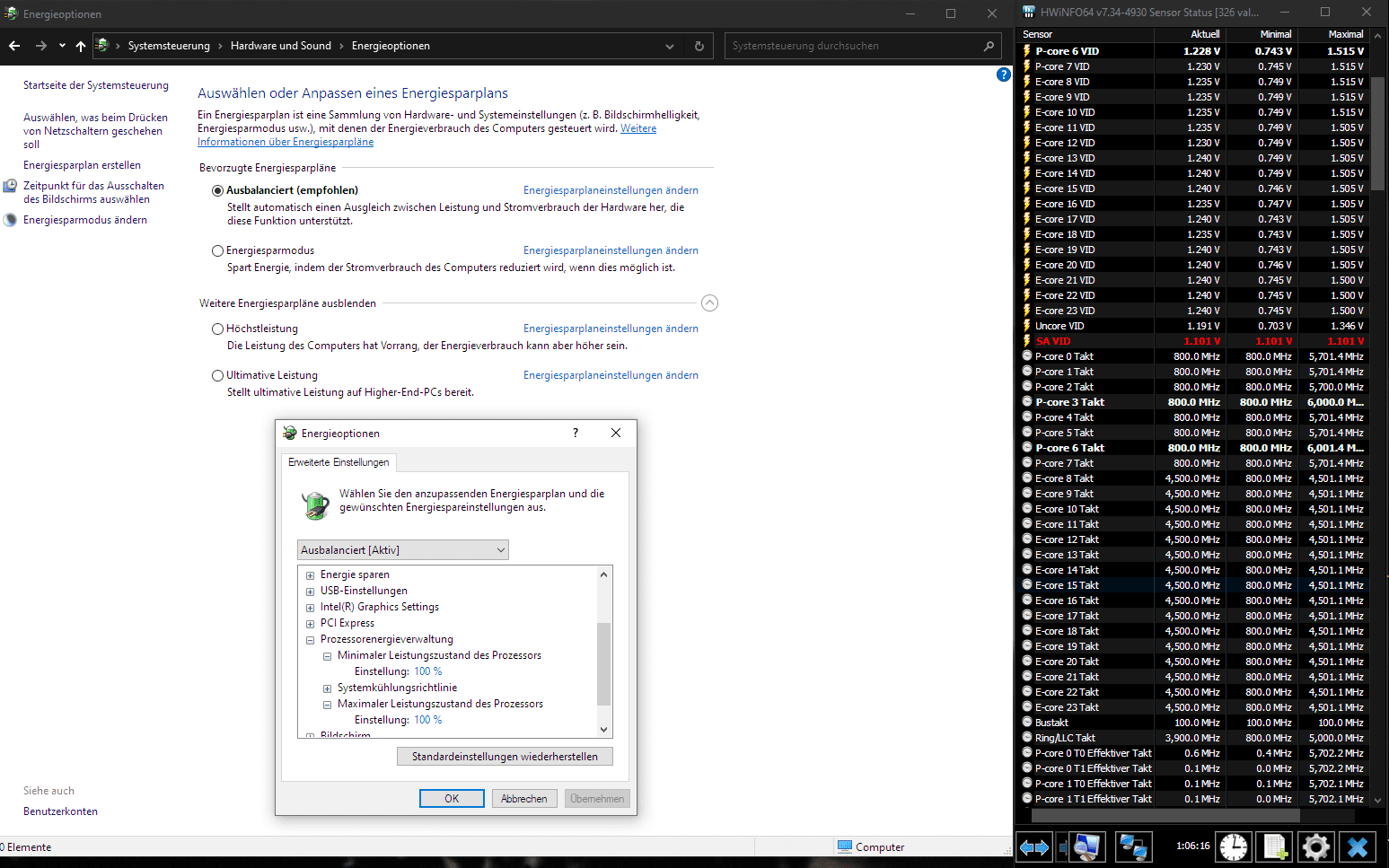Viewport: 1389px width, 868px height.
Task: Open the recent locations dropdown arrow
Action: click(62, 46)
